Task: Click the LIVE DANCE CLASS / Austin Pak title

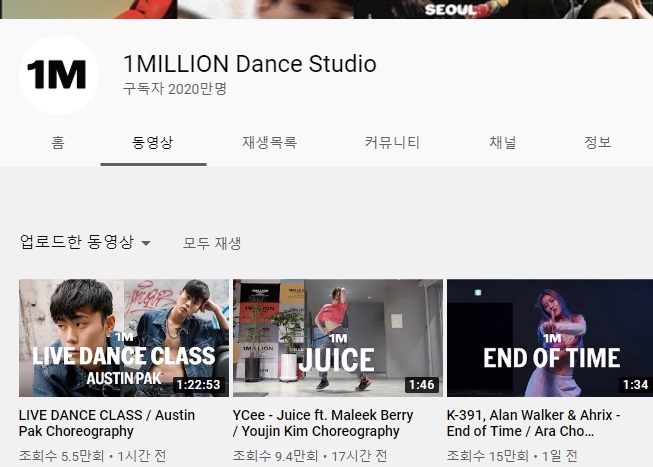Action: point(107,423)
